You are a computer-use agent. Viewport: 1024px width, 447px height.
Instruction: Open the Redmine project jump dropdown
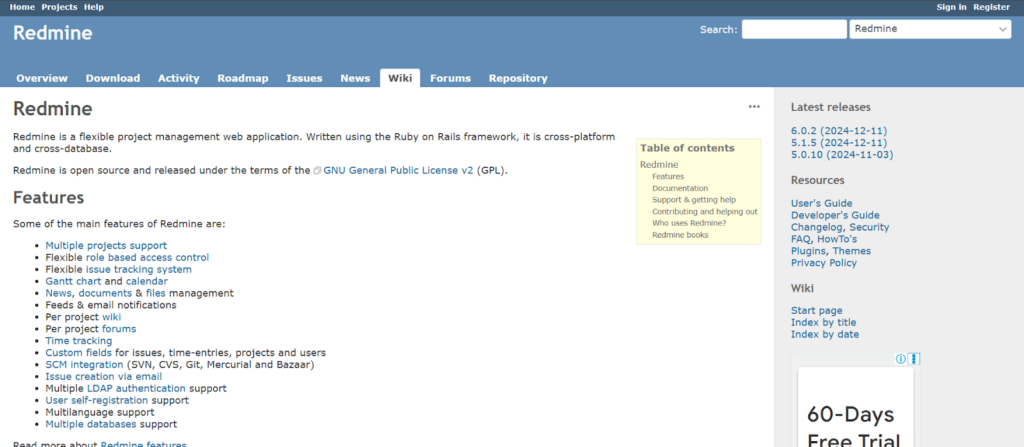point(930,29)
